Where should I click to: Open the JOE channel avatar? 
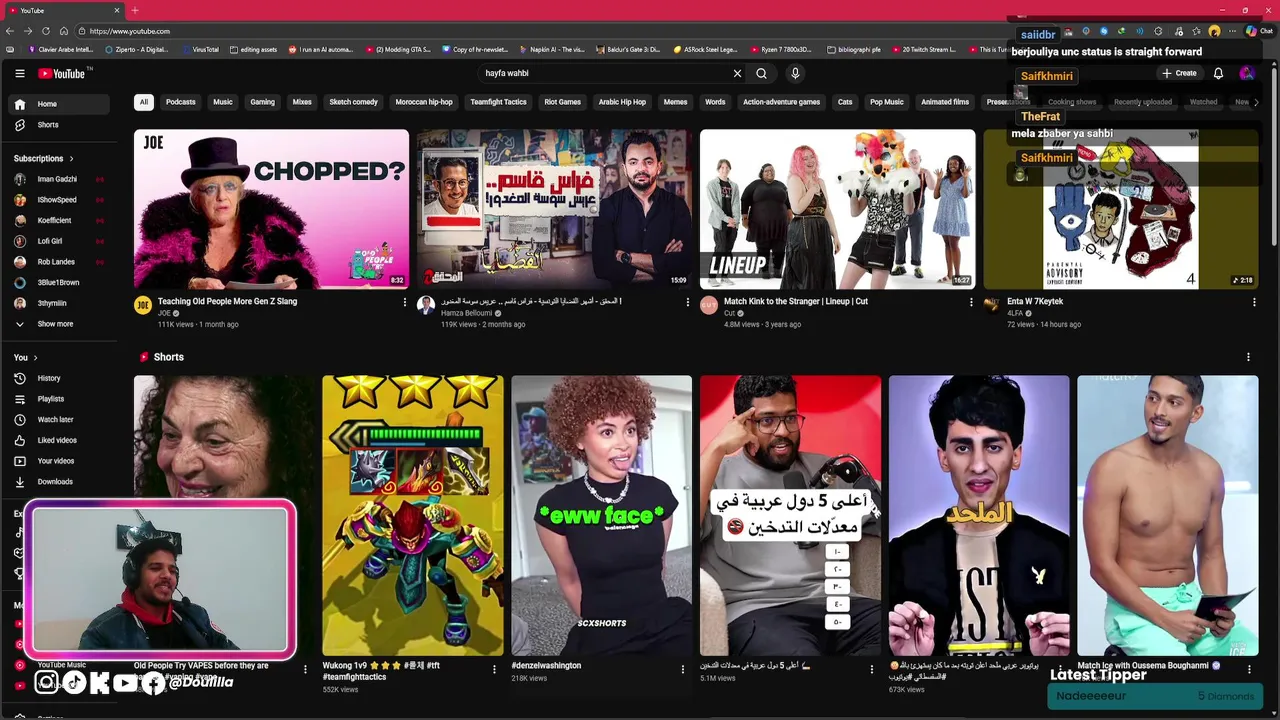coord(143,306)
